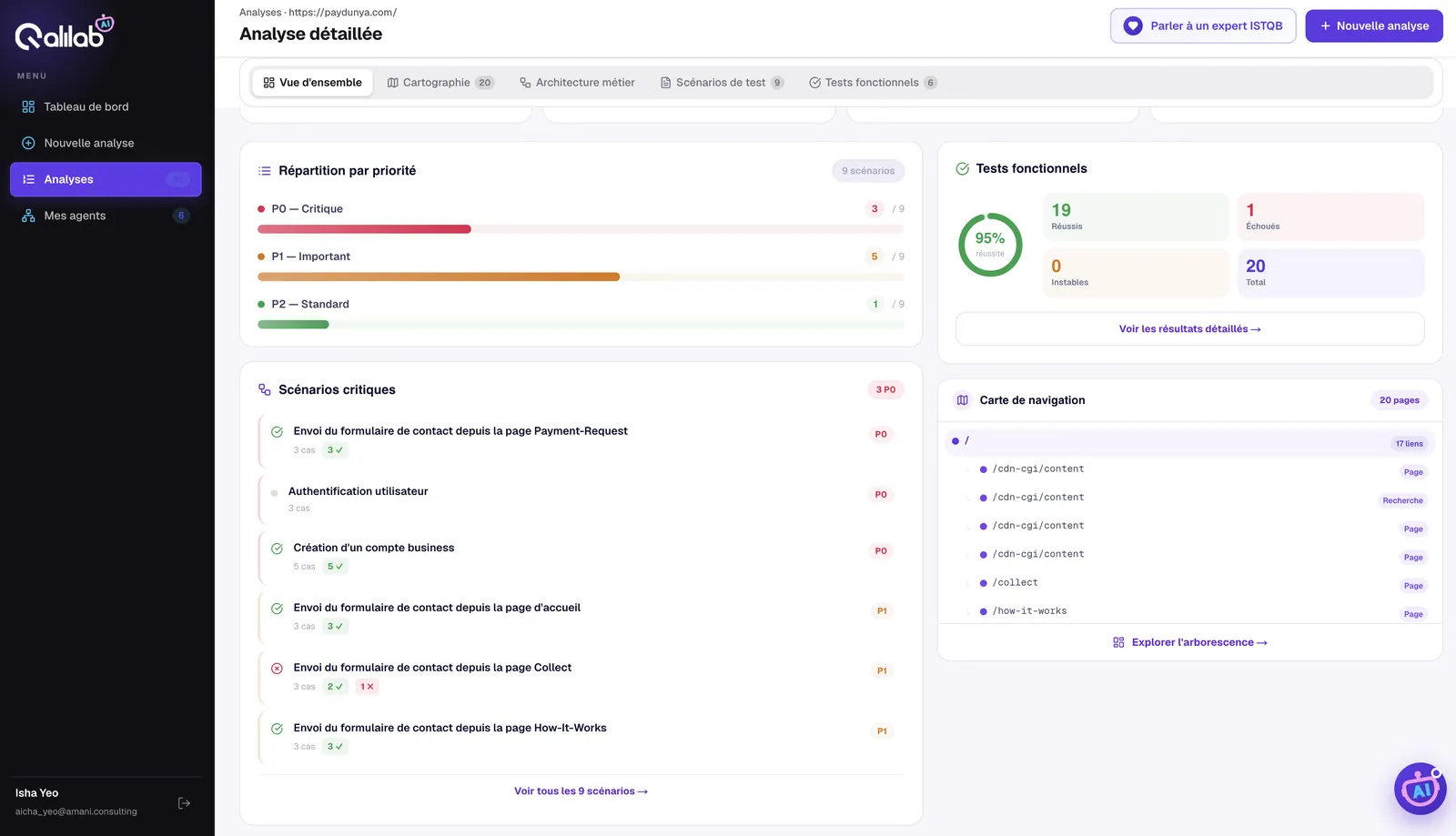The height and width of the screenshot is (836, 1456).
Task: Expand the root "/" node in navigation map
Action: (x=1189, y=442)
